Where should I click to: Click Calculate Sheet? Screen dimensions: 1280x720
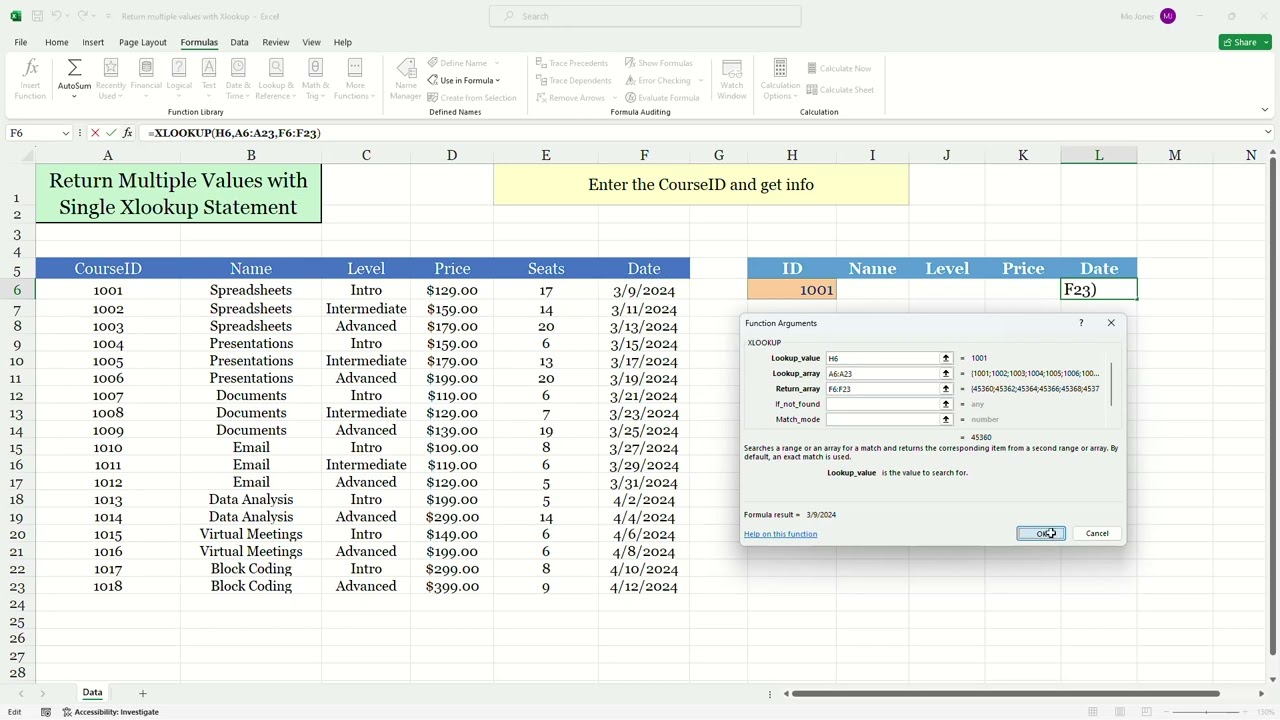coord(838,89)
